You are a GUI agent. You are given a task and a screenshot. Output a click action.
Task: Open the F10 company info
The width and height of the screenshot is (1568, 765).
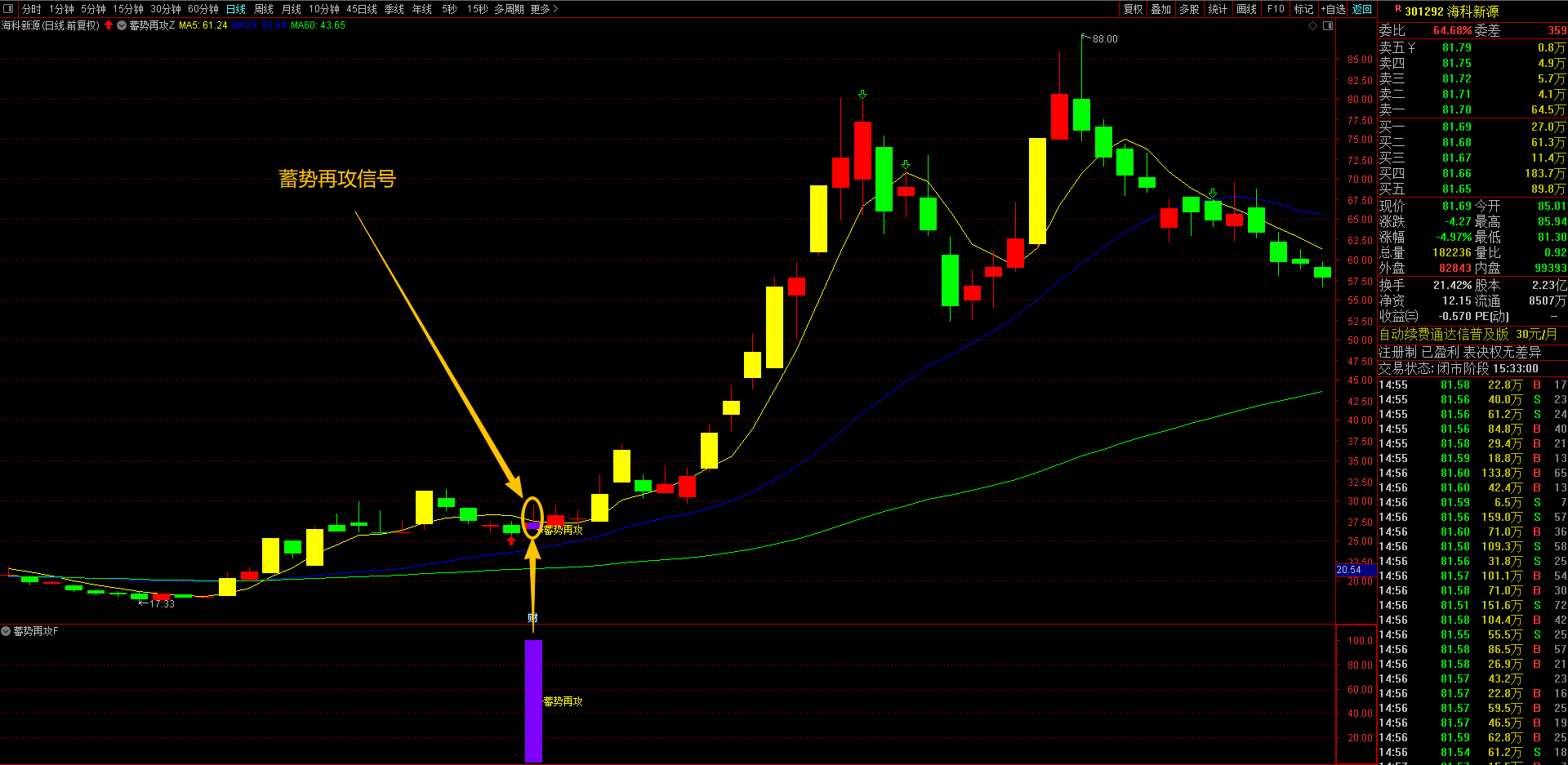1276,9
